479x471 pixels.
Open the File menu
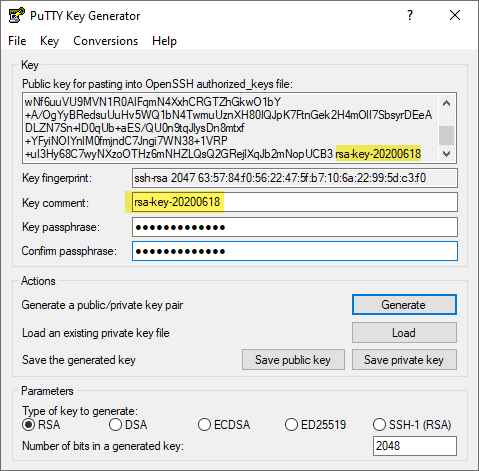(x=17, y=41)
